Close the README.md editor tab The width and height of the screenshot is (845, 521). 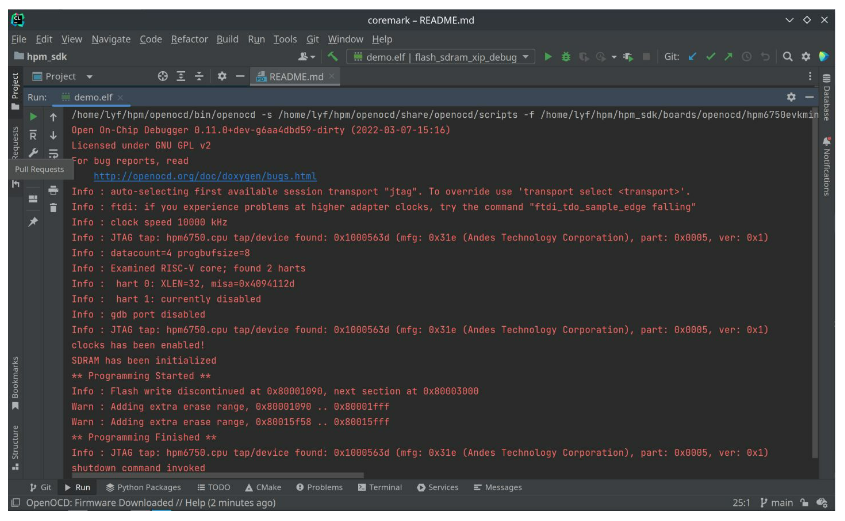[333, 76]
